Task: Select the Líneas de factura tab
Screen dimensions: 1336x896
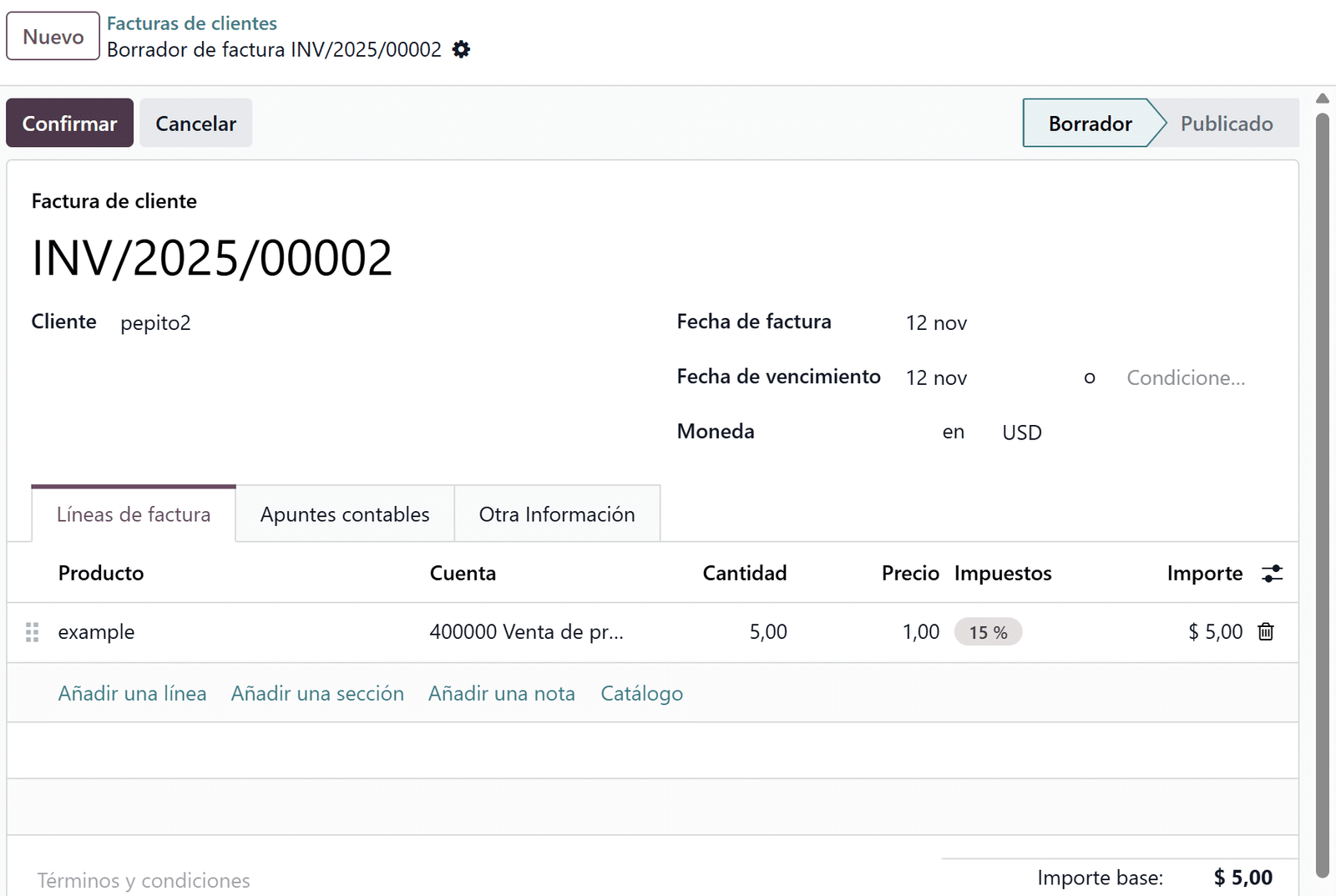Action: tap(133, 514)
